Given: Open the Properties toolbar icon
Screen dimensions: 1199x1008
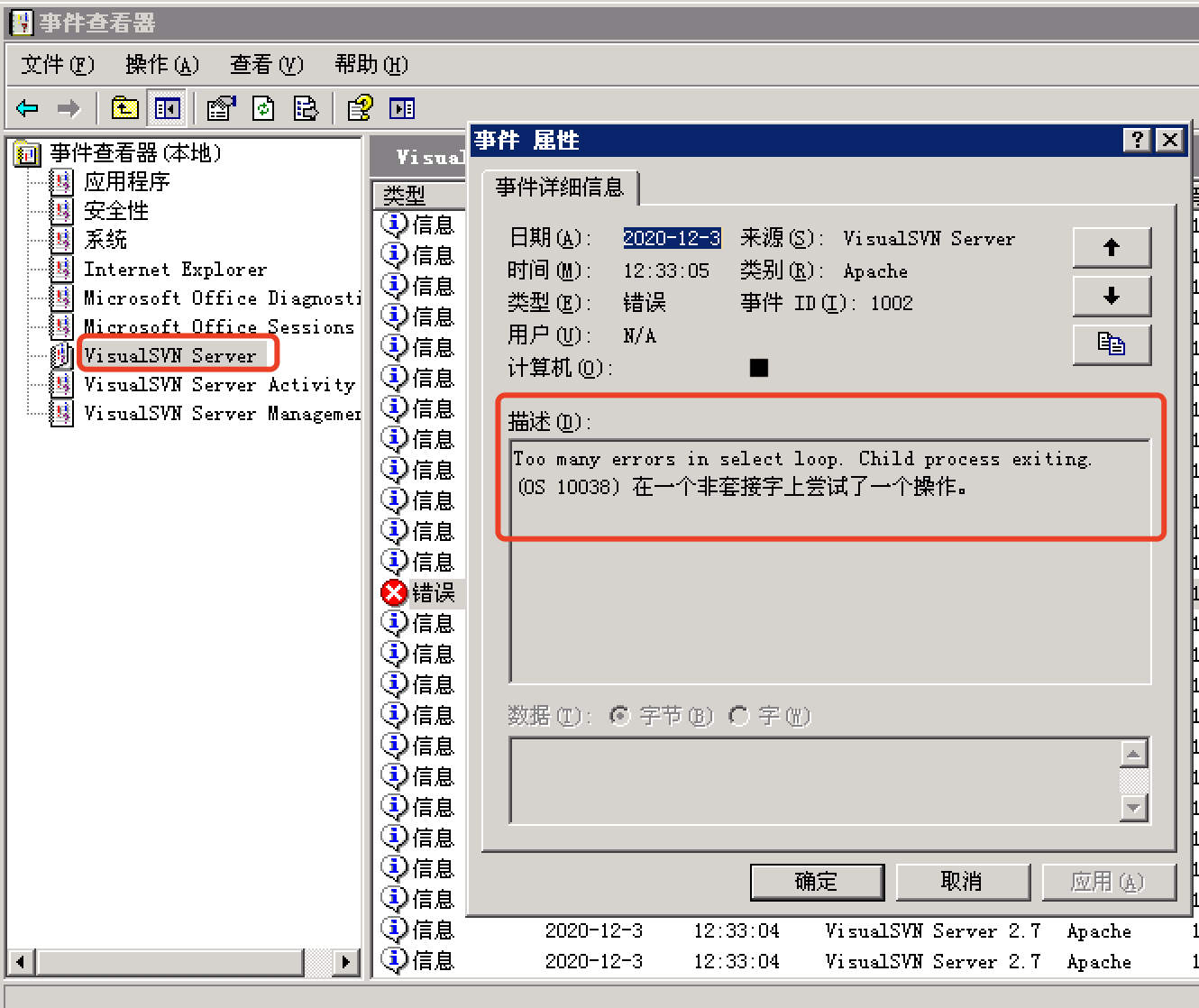Looking at the screenshot, I should pos(221,109).
